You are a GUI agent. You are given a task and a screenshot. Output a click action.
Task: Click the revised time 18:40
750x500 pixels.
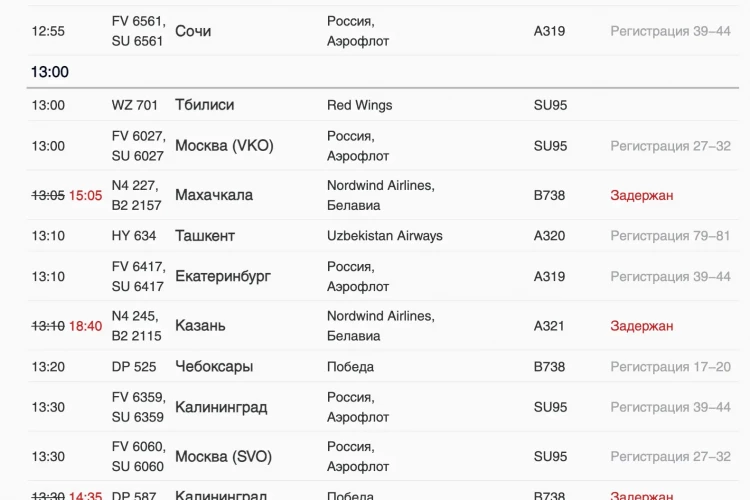[86, 326]
